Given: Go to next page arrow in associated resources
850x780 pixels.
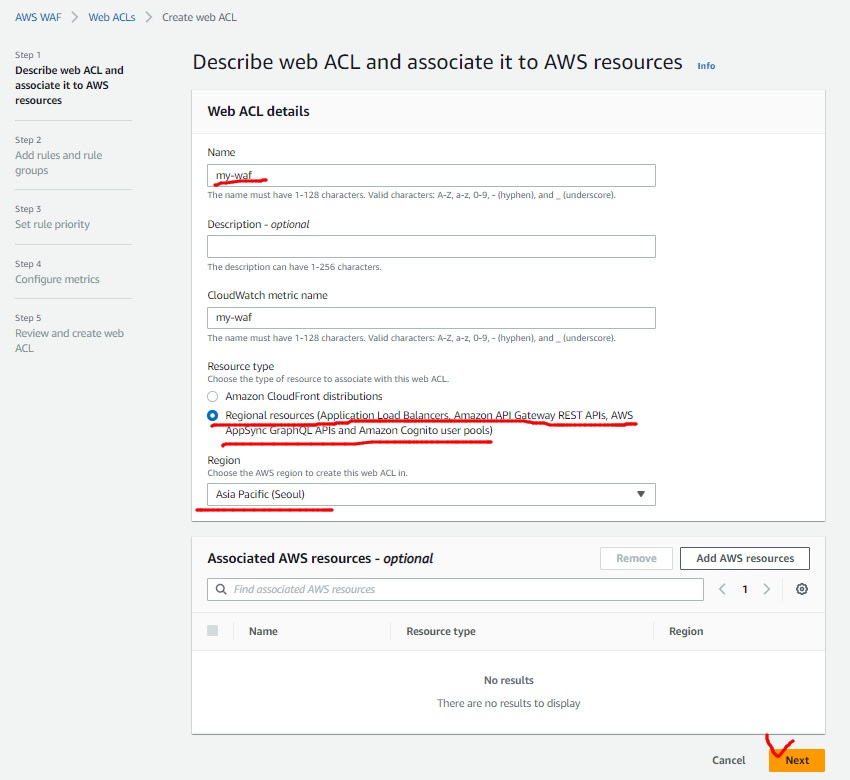Looking at the screenshot, I should [x=767, y=589].
